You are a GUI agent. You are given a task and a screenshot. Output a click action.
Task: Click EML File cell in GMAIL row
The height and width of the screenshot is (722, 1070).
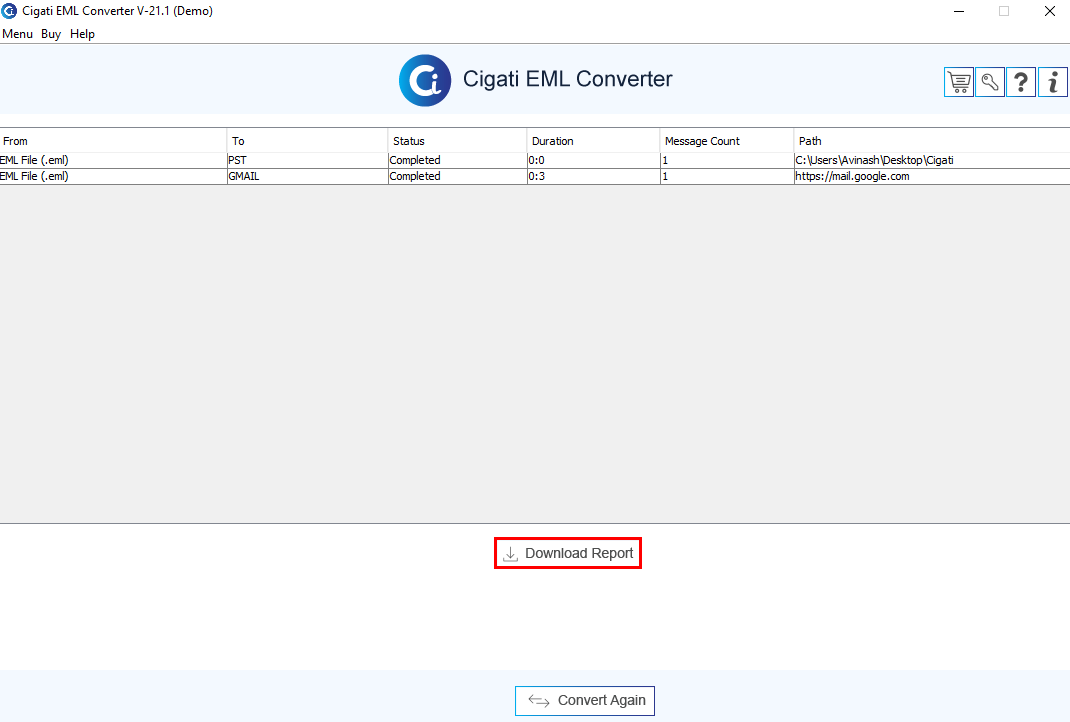(113, 176)
